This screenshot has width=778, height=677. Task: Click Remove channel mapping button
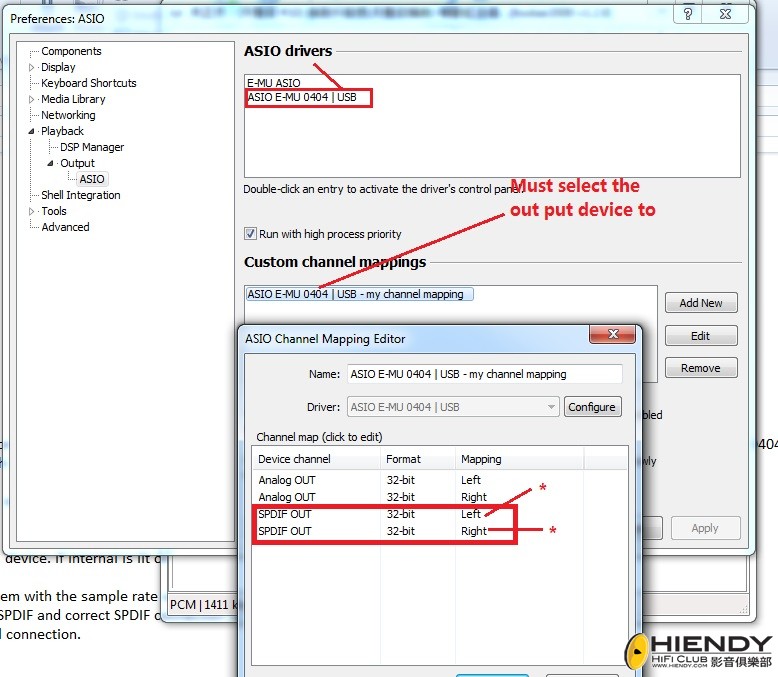click(701, 368)
